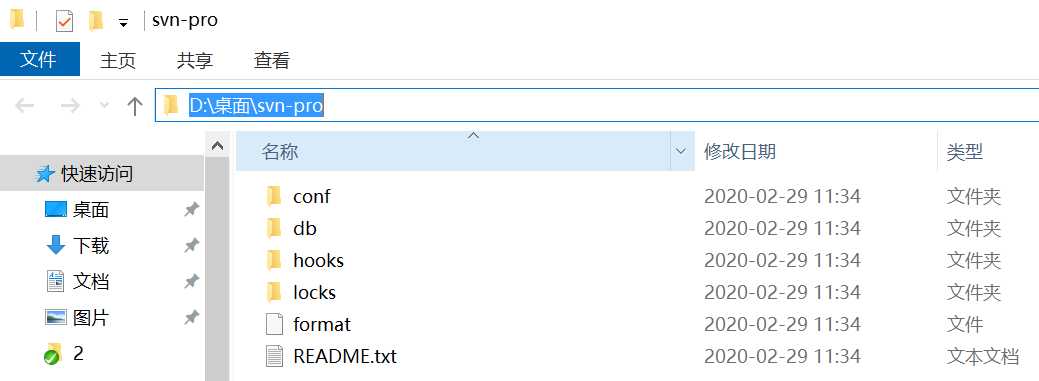Click the locks folder icon

pos(274,292)
